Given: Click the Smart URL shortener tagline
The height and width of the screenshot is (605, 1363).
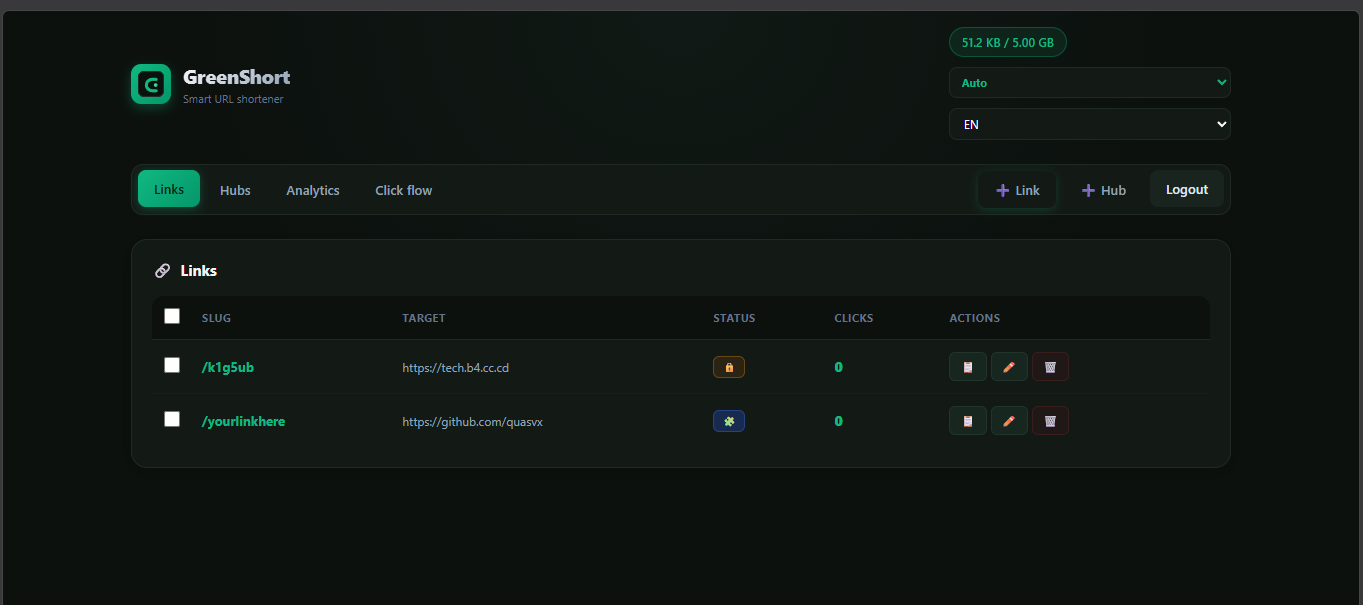Looking at the screenshot, I should [x=233, y=99].
